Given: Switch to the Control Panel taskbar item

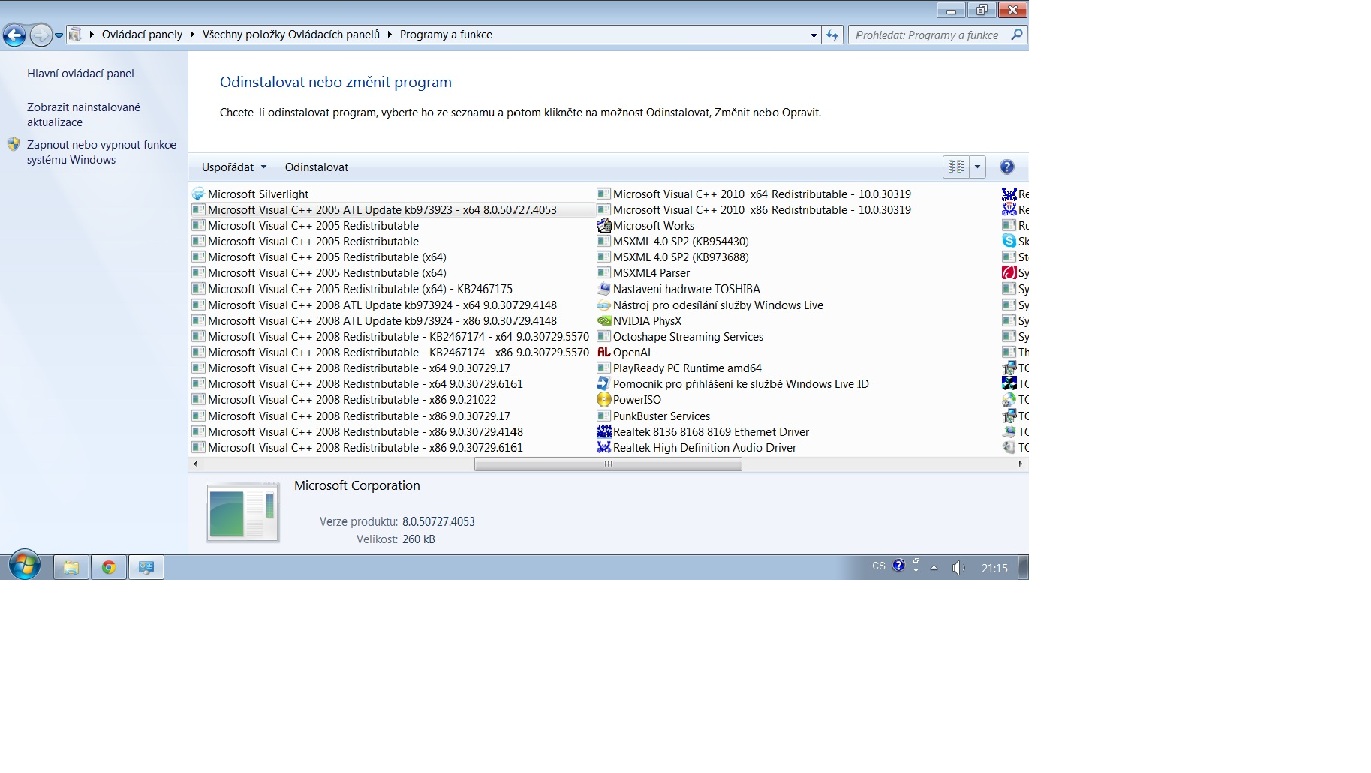Looking at the screenshot, I should coord(146,567).
